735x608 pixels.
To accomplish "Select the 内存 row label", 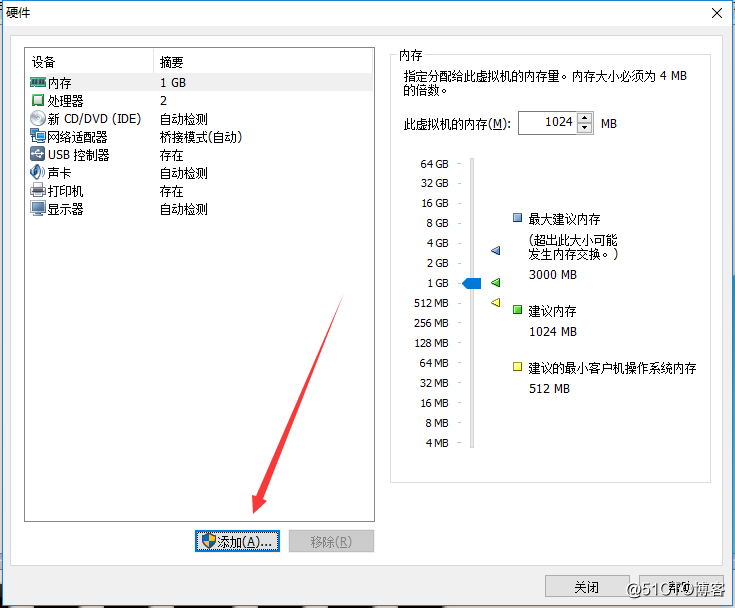I will coord(60,83).
